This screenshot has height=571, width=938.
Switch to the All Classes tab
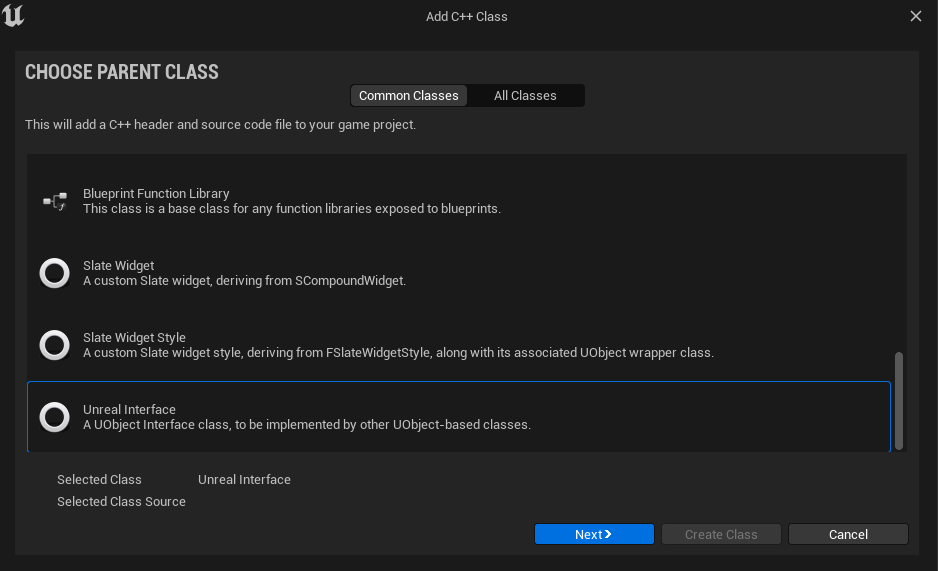click(x=525, y=96)
